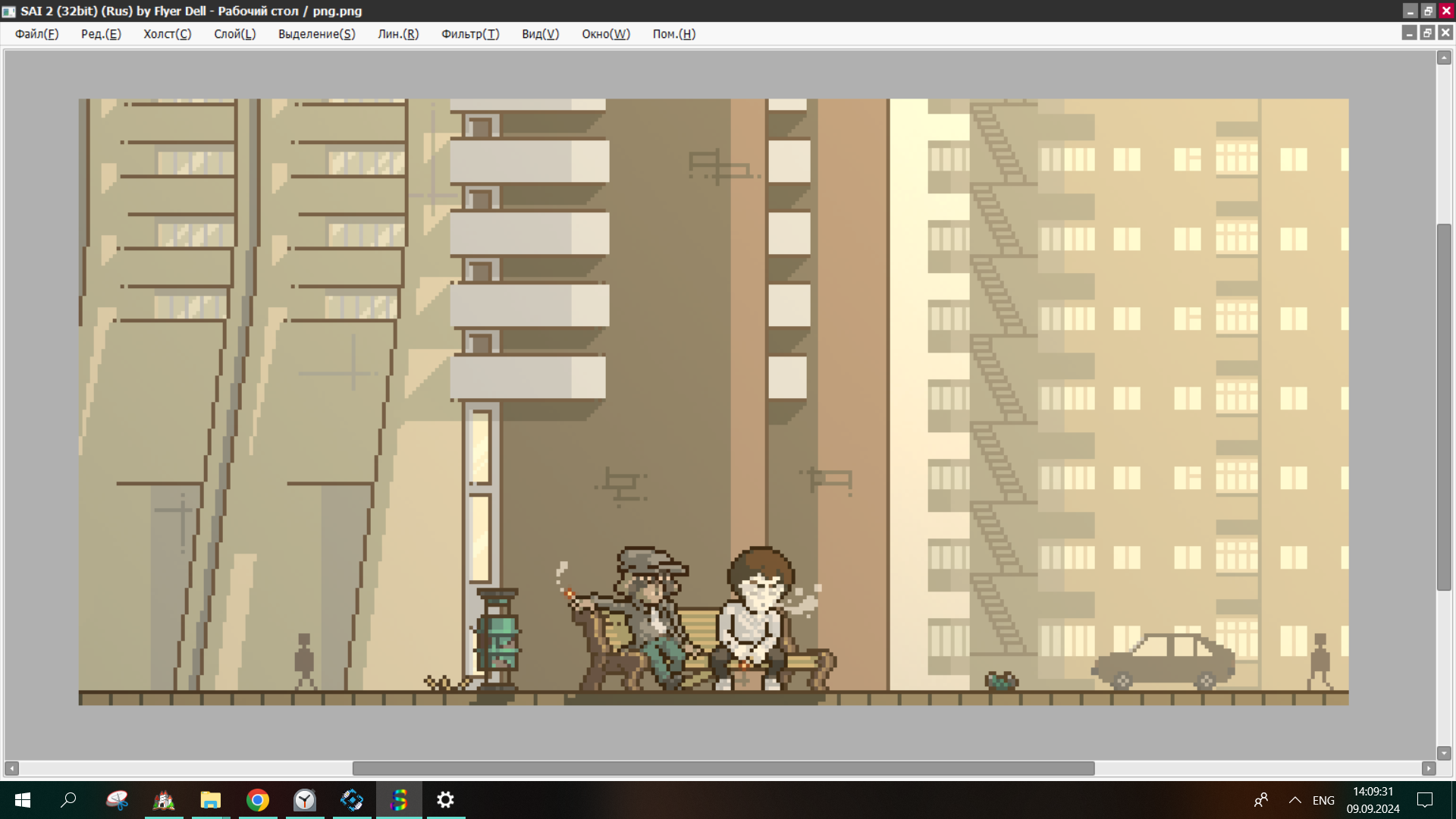This screenshot has height=819, width=1456.
Task: Open the Ред.(E) edit menu
Action: 101,34
